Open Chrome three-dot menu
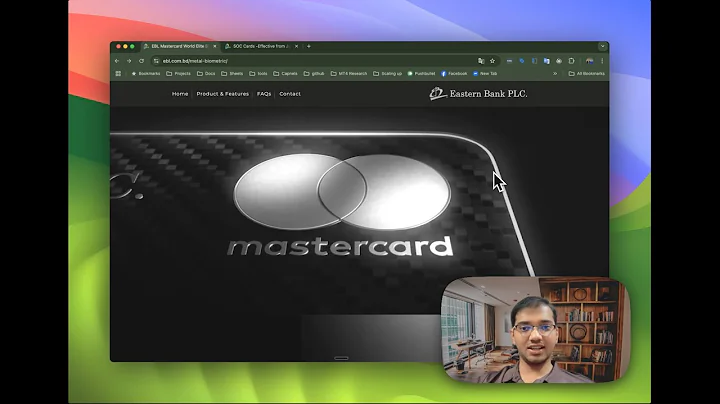 602,61
